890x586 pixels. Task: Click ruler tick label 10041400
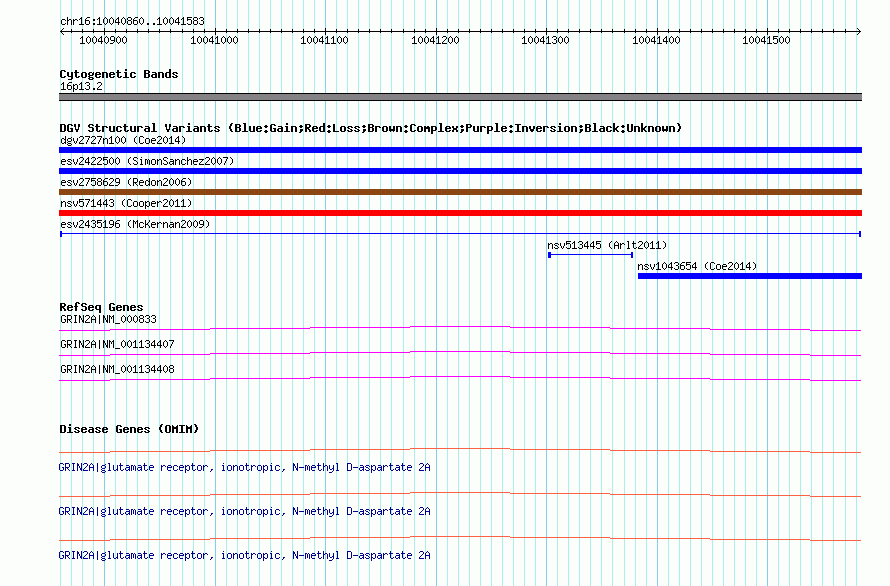tap(656, 40)
